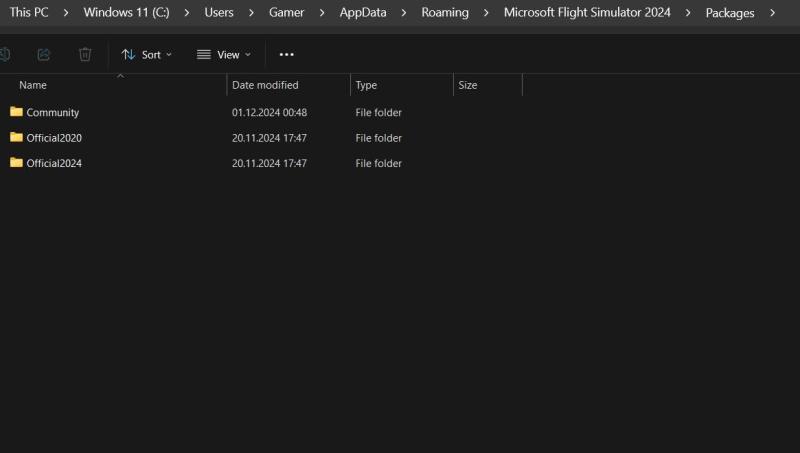The height and width of the screenshot is (453, 800).
Task: Go to Roaming in address path
Action: tap(445, 13)
